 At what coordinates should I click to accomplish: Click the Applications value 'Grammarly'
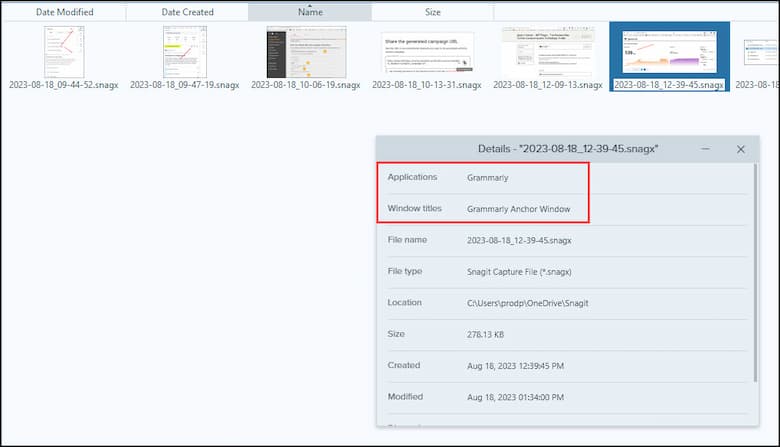click(488, 178)
